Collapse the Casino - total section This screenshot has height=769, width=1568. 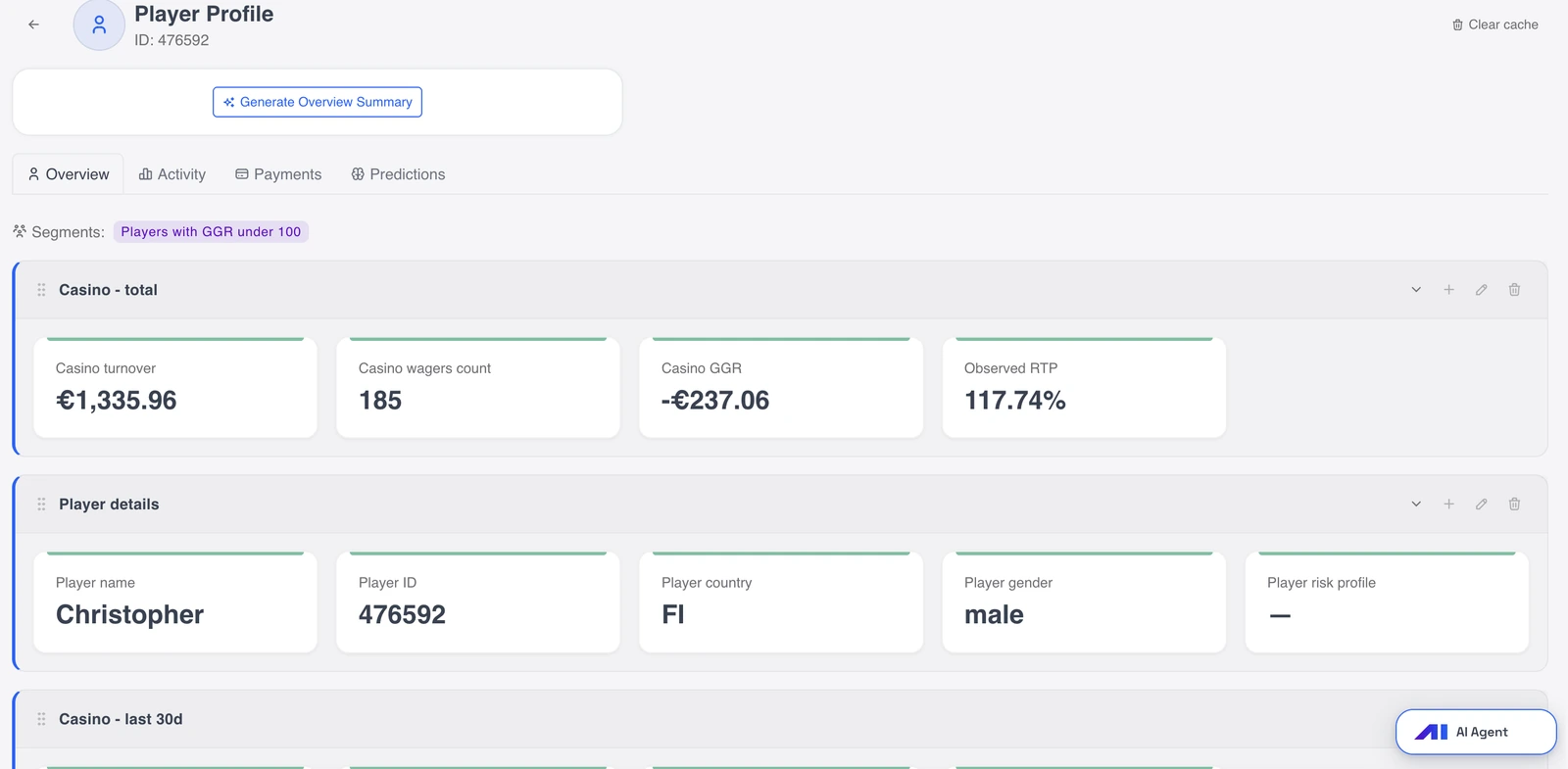[x=1416, y=290]
